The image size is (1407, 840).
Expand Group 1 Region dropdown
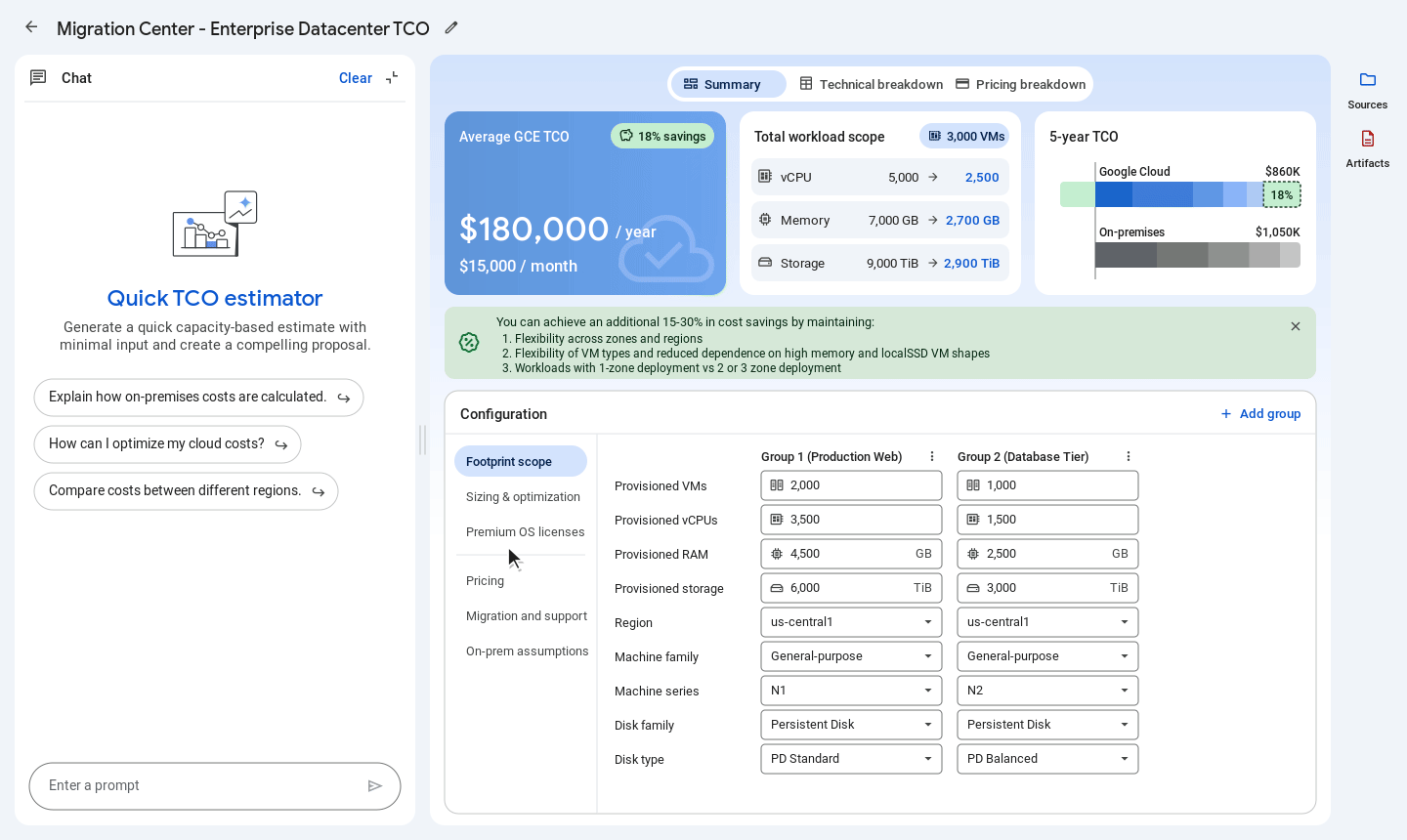tap(851, 622)
